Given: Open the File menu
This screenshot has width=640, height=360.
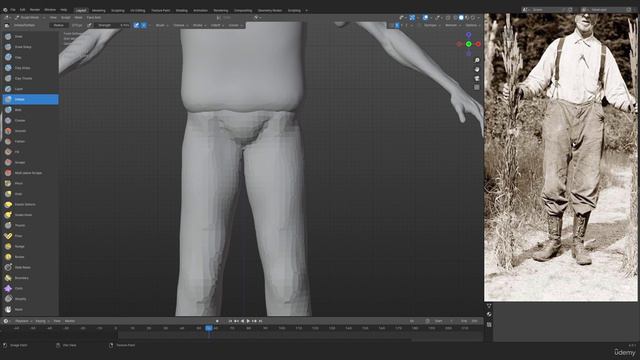Looking at the screenshot, I should [x=13, y=10].
